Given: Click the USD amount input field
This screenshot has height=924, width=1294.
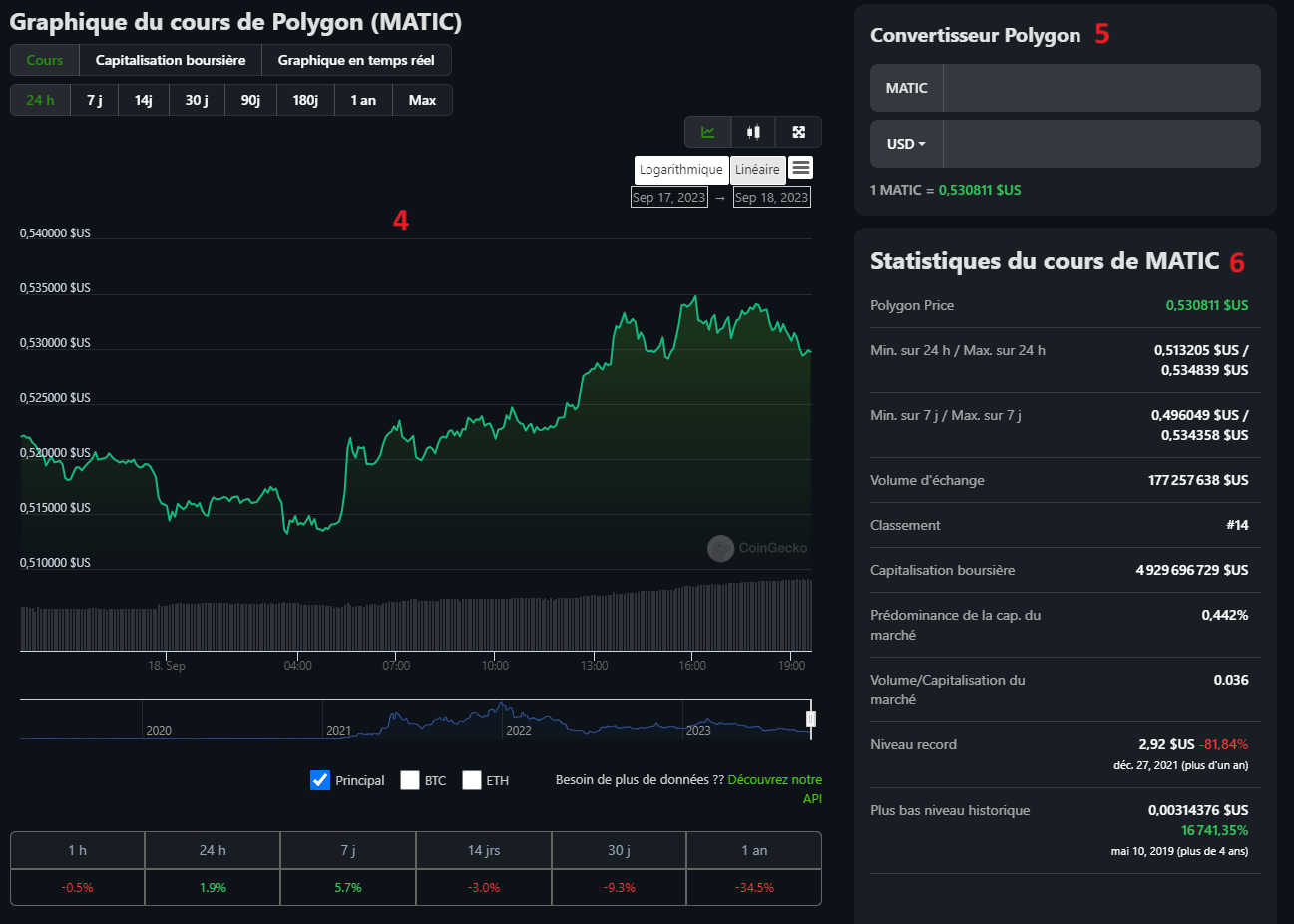Looking at the screenshot, I should [1101, 144].
